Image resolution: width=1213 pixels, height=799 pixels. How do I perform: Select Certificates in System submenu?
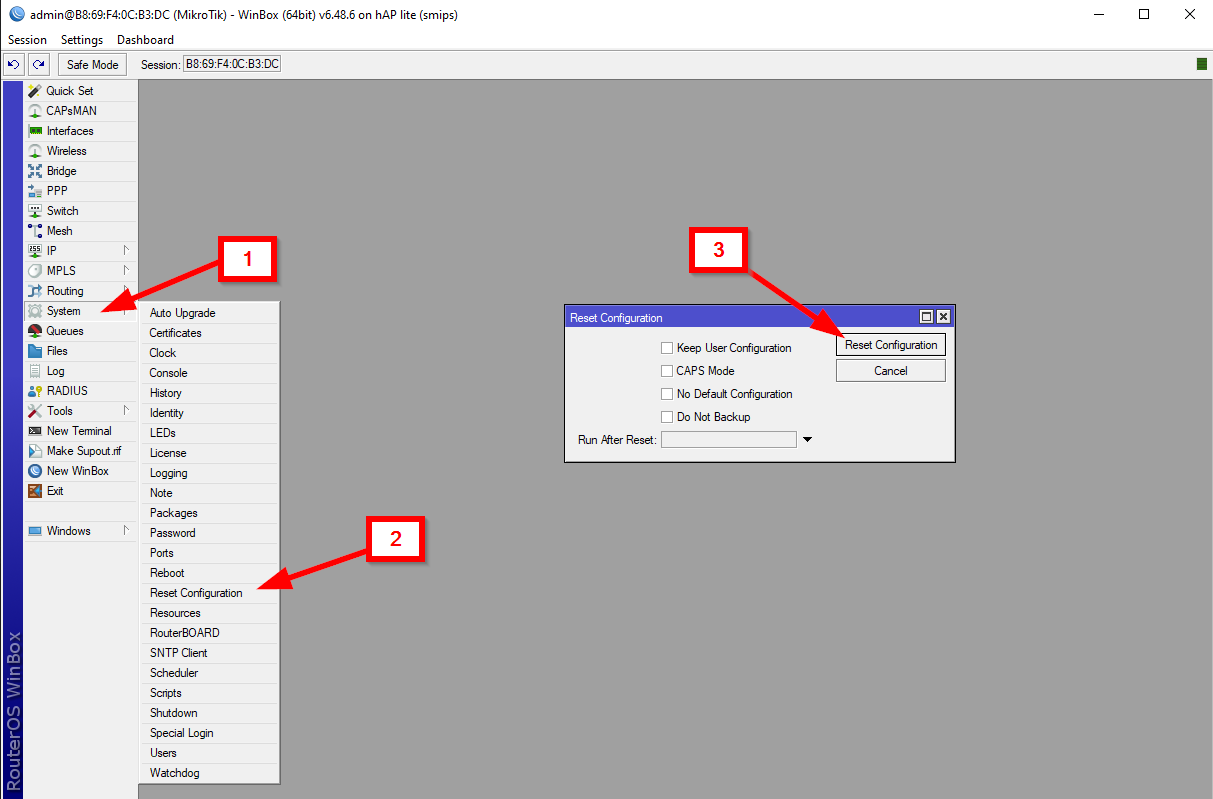click(209, 333)
